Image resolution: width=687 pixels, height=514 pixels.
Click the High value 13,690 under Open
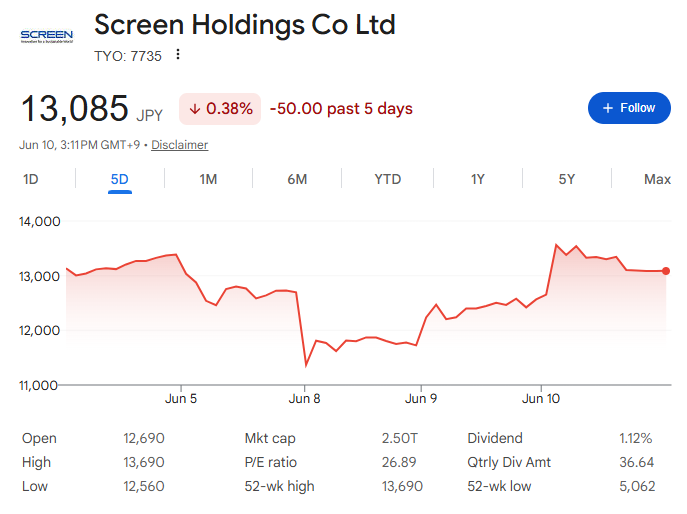coord(144,462)
